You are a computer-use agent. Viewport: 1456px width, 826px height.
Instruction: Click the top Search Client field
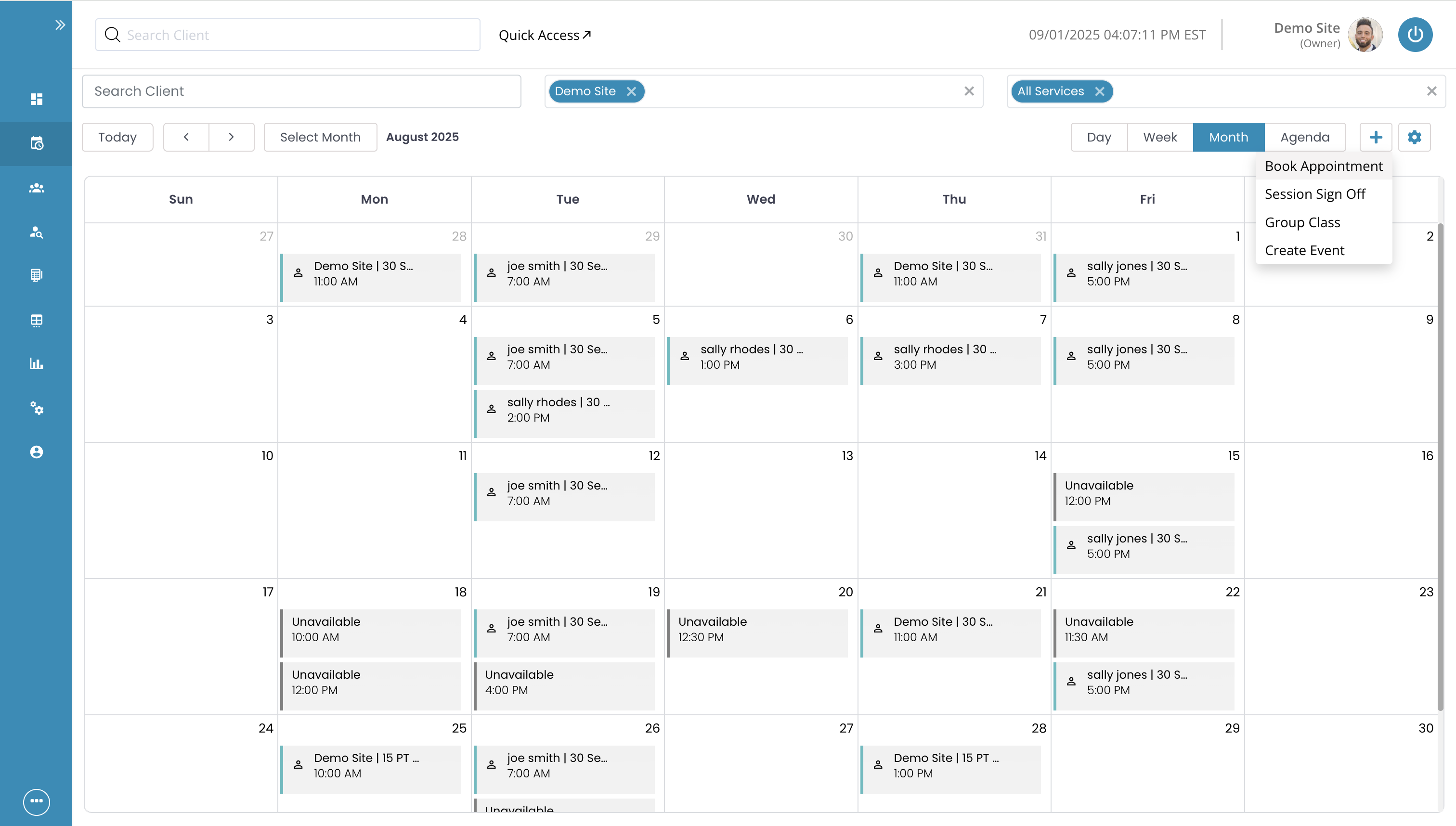click(287, 35)
